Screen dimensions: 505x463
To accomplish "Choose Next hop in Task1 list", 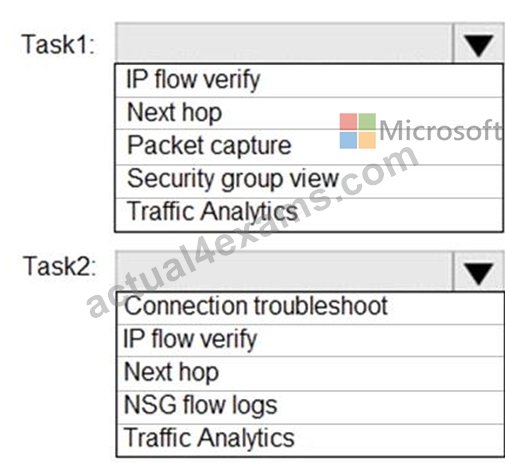I will [309, 113].
